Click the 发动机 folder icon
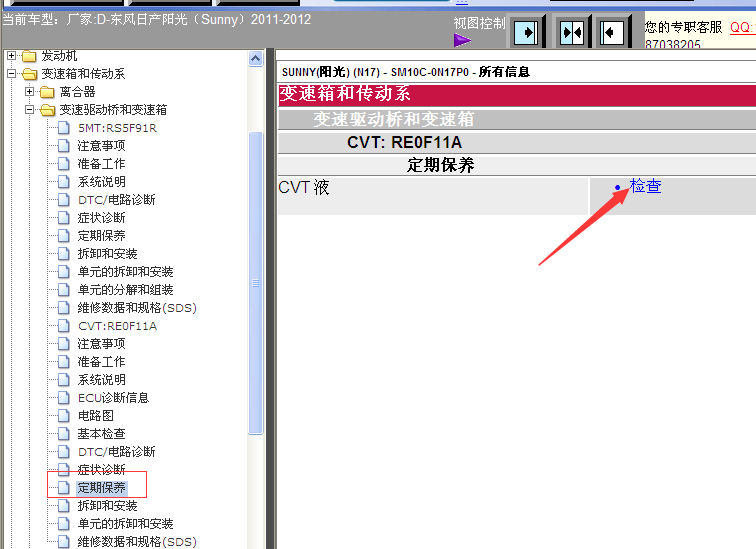 point(29,56)
